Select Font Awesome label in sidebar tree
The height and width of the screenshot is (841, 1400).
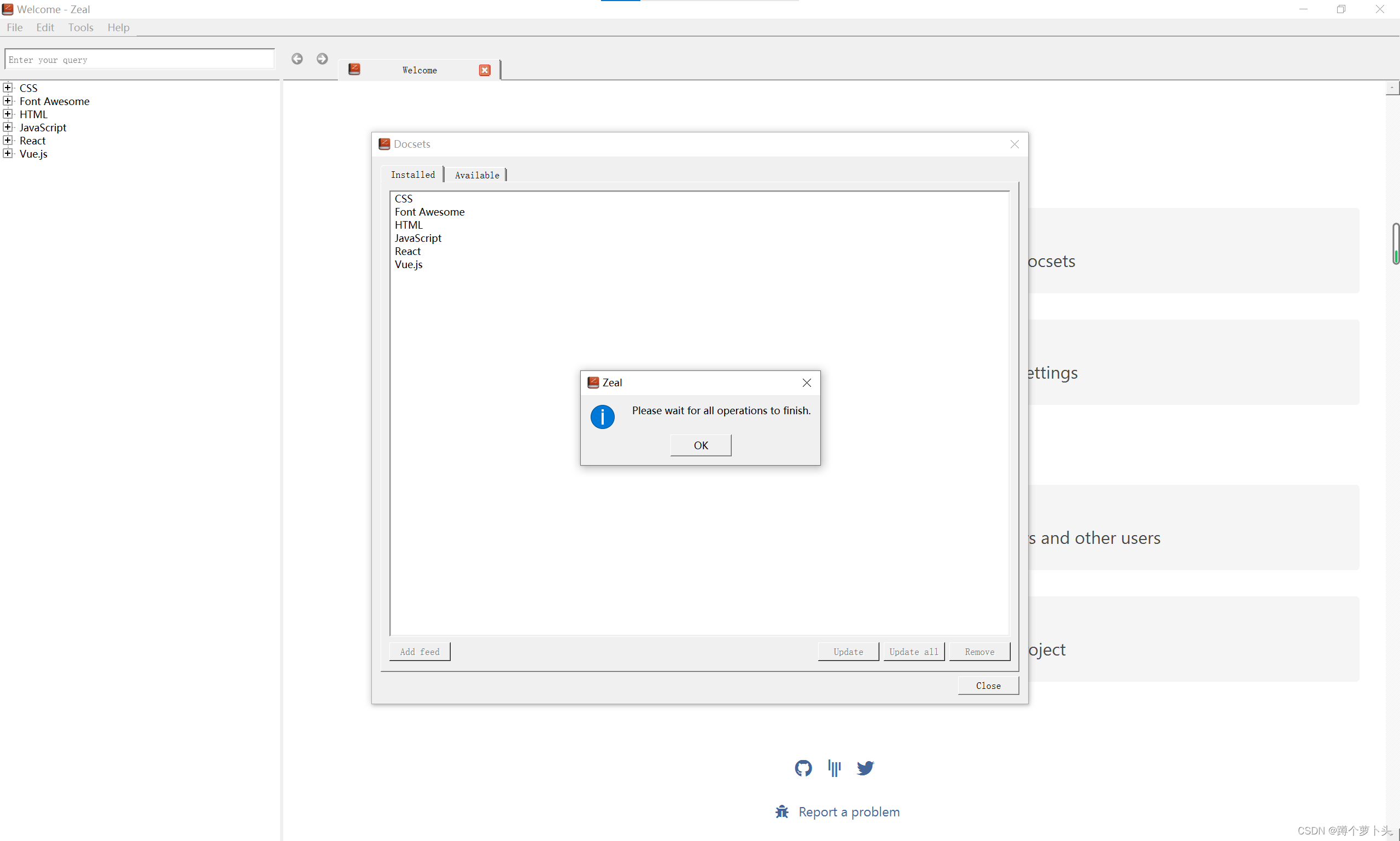tap(54, 101)
